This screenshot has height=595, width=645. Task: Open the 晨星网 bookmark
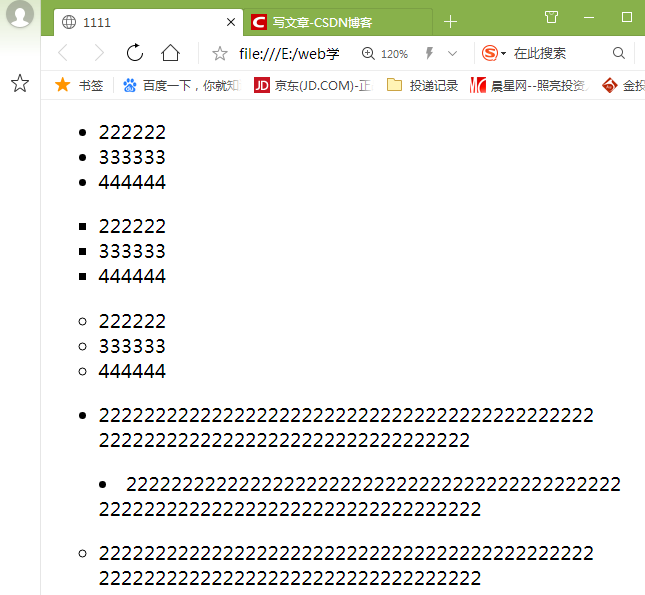point(529,85)
